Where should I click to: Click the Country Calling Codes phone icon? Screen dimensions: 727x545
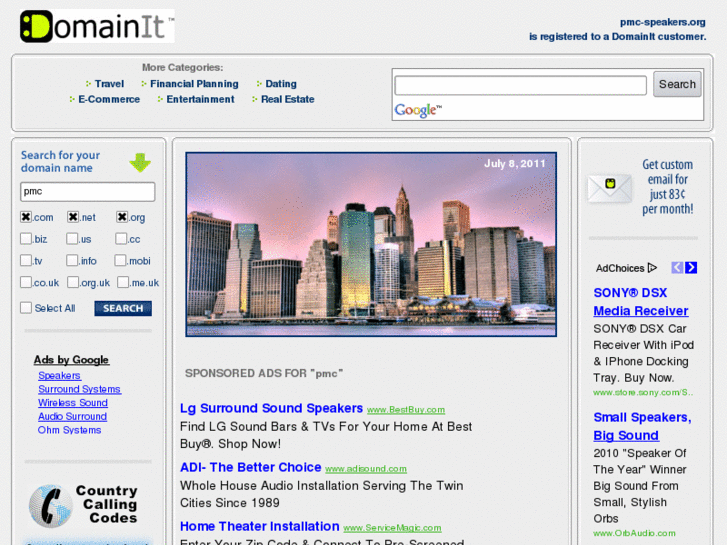(x=49, y=506)
